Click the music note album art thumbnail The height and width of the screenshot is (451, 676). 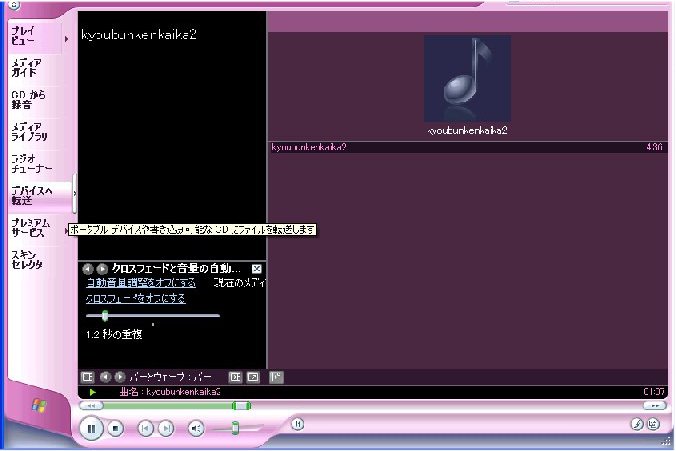(x=467, y=78)
